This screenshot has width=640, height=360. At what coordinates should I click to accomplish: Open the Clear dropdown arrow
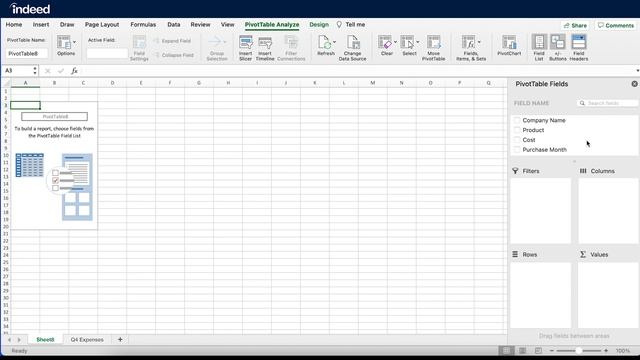pos(395,42)
